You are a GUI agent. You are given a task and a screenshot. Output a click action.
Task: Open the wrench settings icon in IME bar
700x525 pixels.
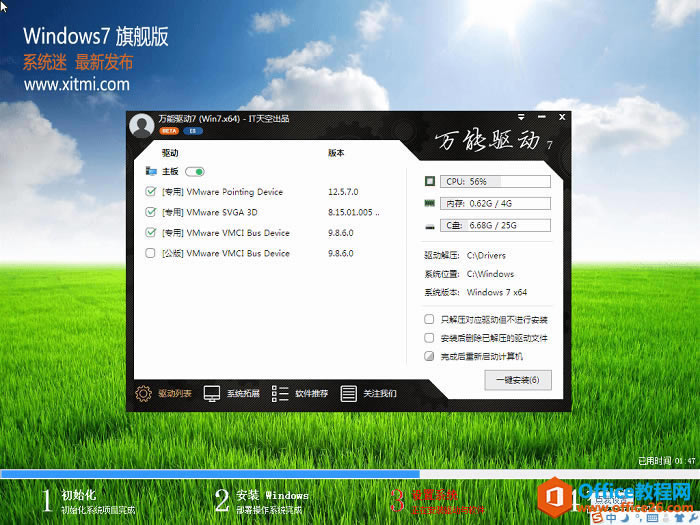pyautogui.click(x=693, y=518)
